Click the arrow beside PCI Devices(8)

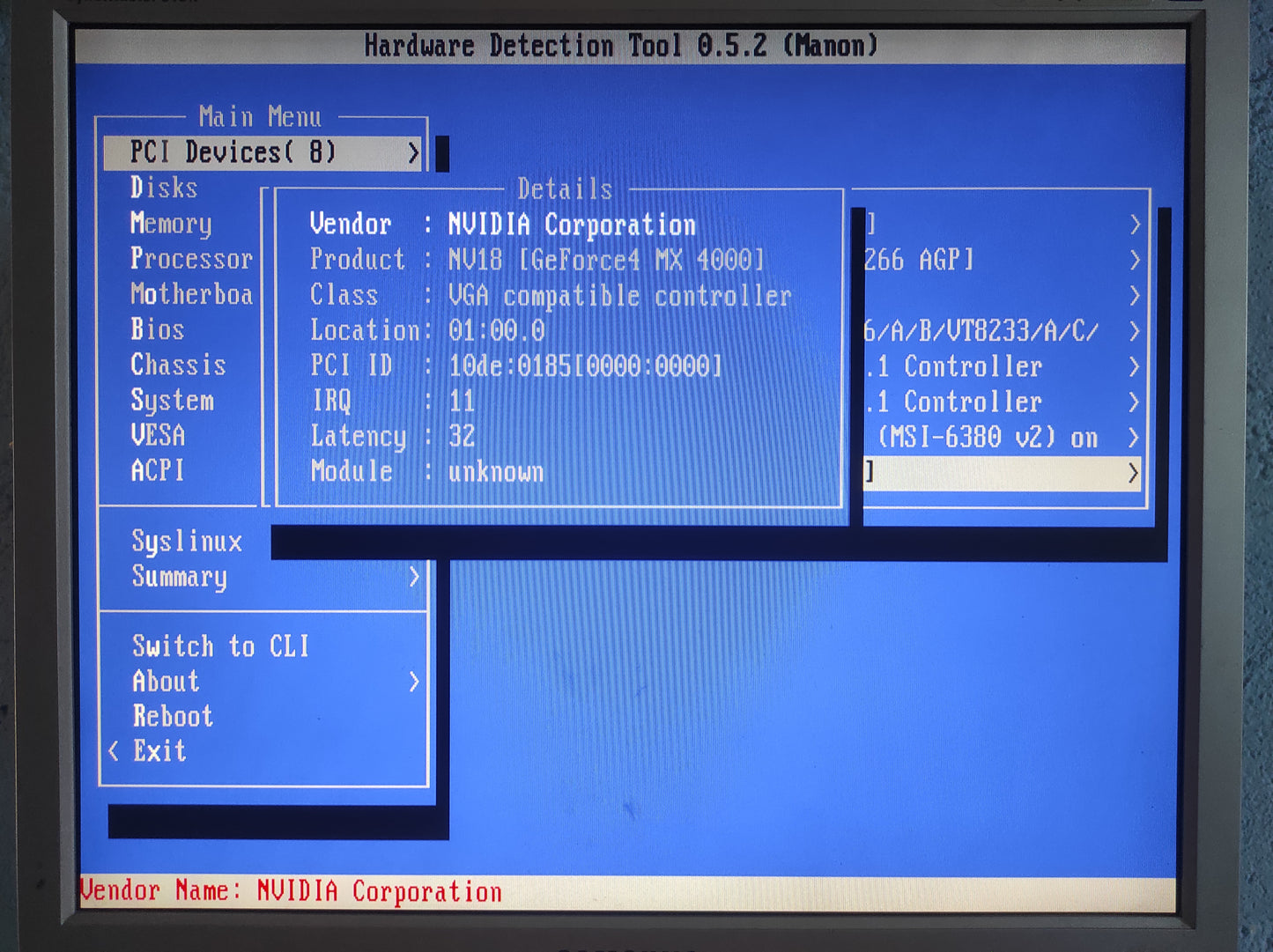pyautogui.click(x=413, y=153)
